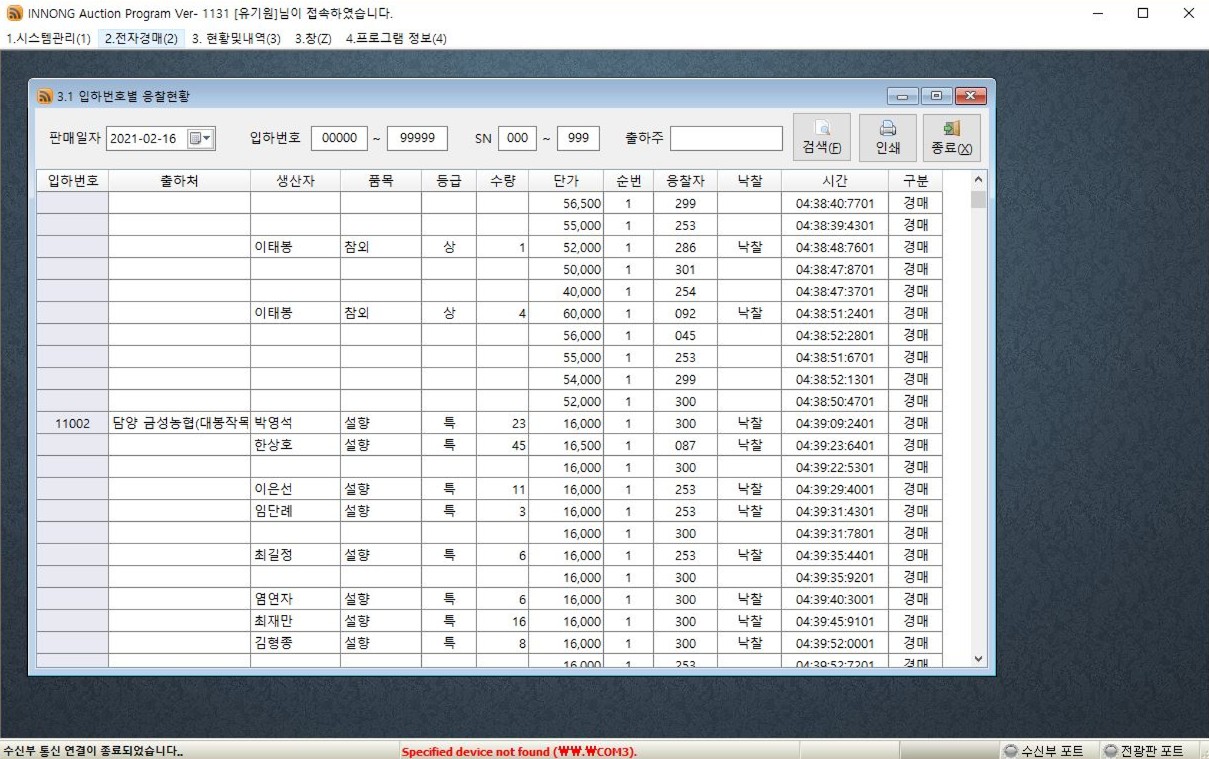
Task: Click the 출하주 text input field
Action: click(x=726, y=139)
